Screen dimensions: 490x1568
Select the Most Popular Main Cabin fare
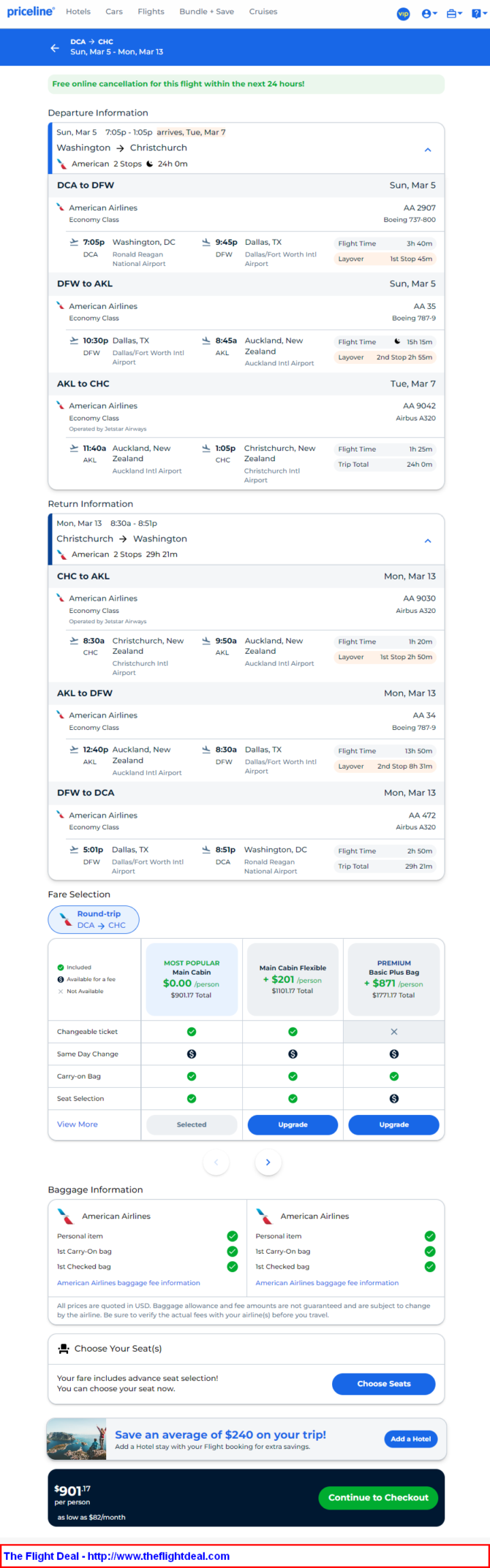pos(192,979)
